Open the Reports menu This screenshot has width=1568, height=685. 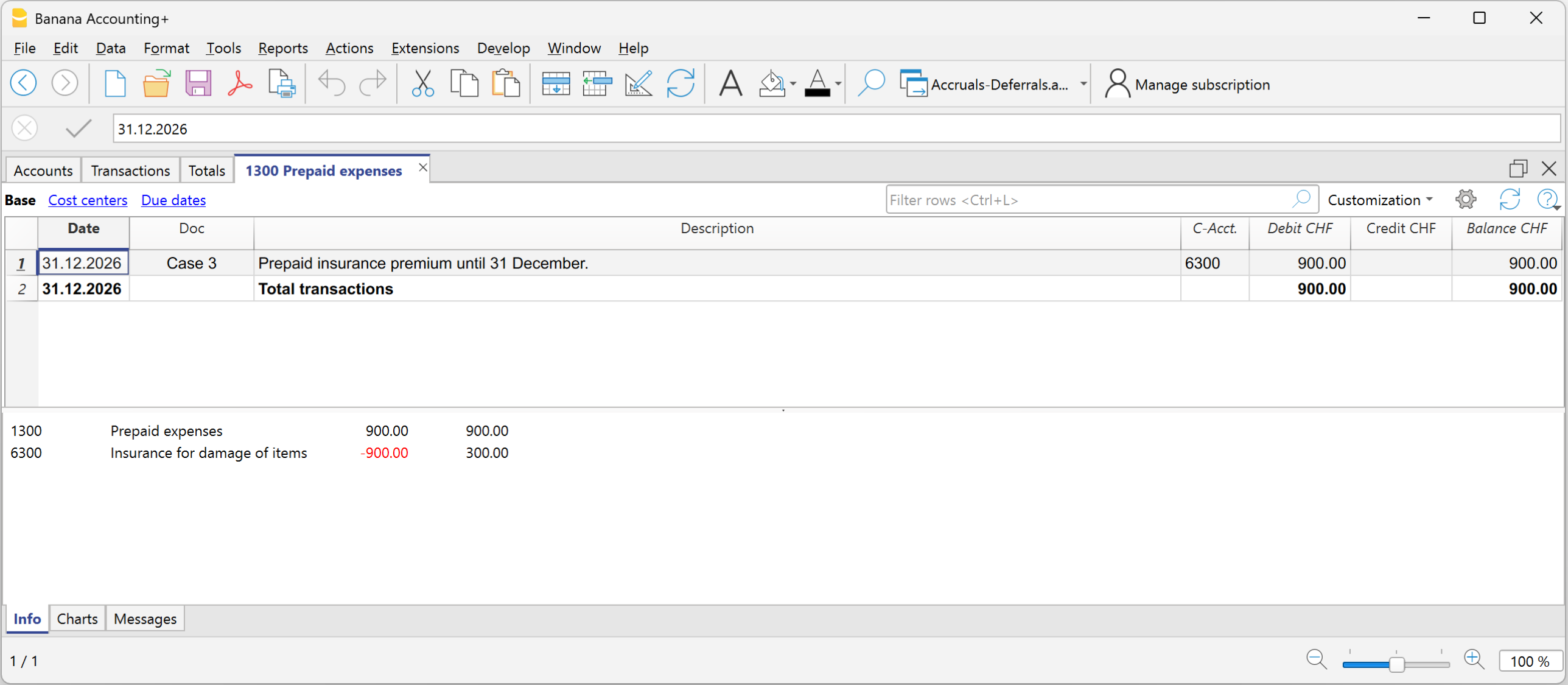click(x=282, y=48)
